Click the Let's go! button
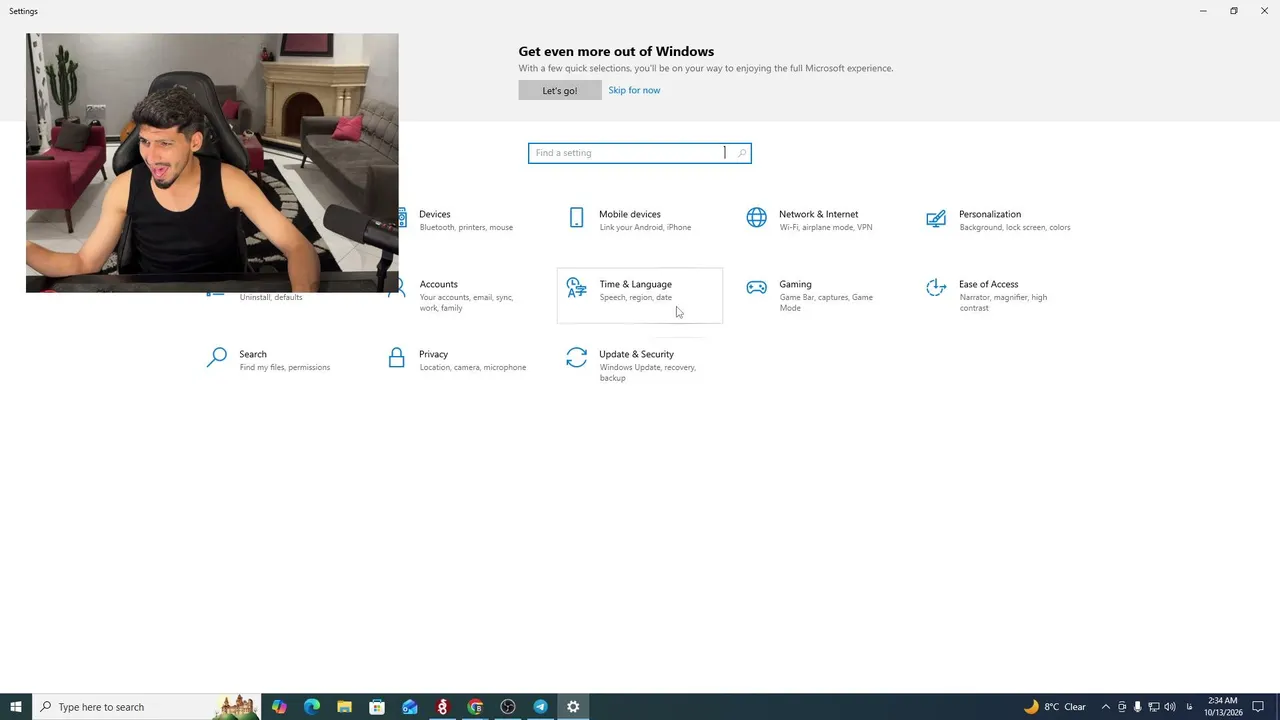Viewport: 1280px width, 720px height. (560, 90)
